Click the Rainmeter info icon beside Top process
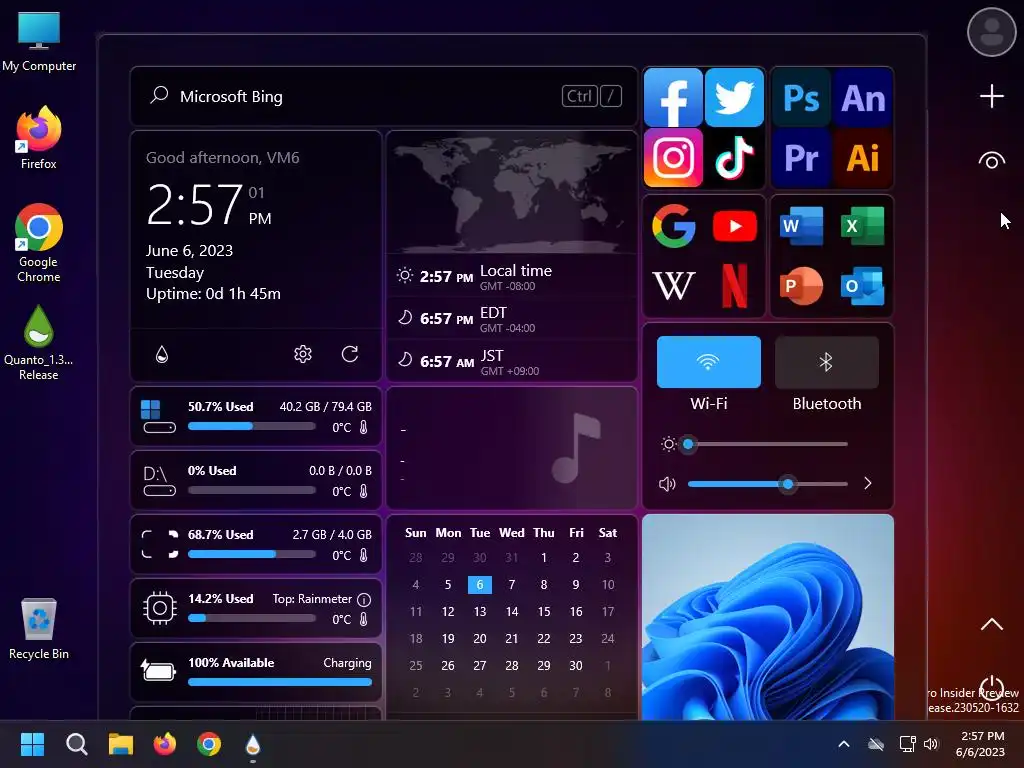 364,600
